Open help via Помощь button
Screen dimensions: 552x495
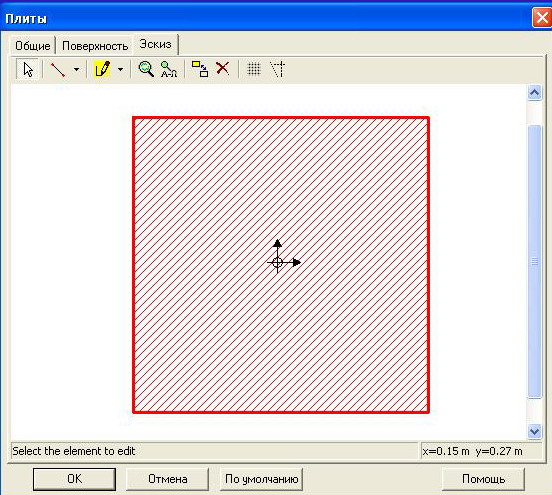coord(483,479)
